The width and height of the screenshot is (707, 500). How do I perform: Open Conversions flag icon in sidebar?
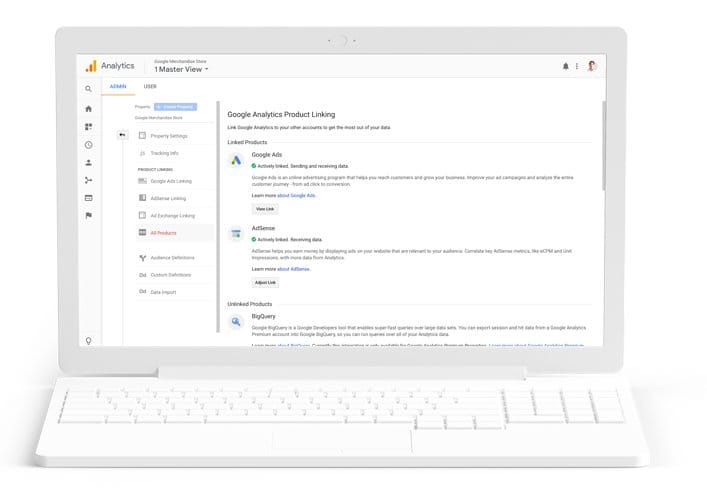(x=89, y=215)
